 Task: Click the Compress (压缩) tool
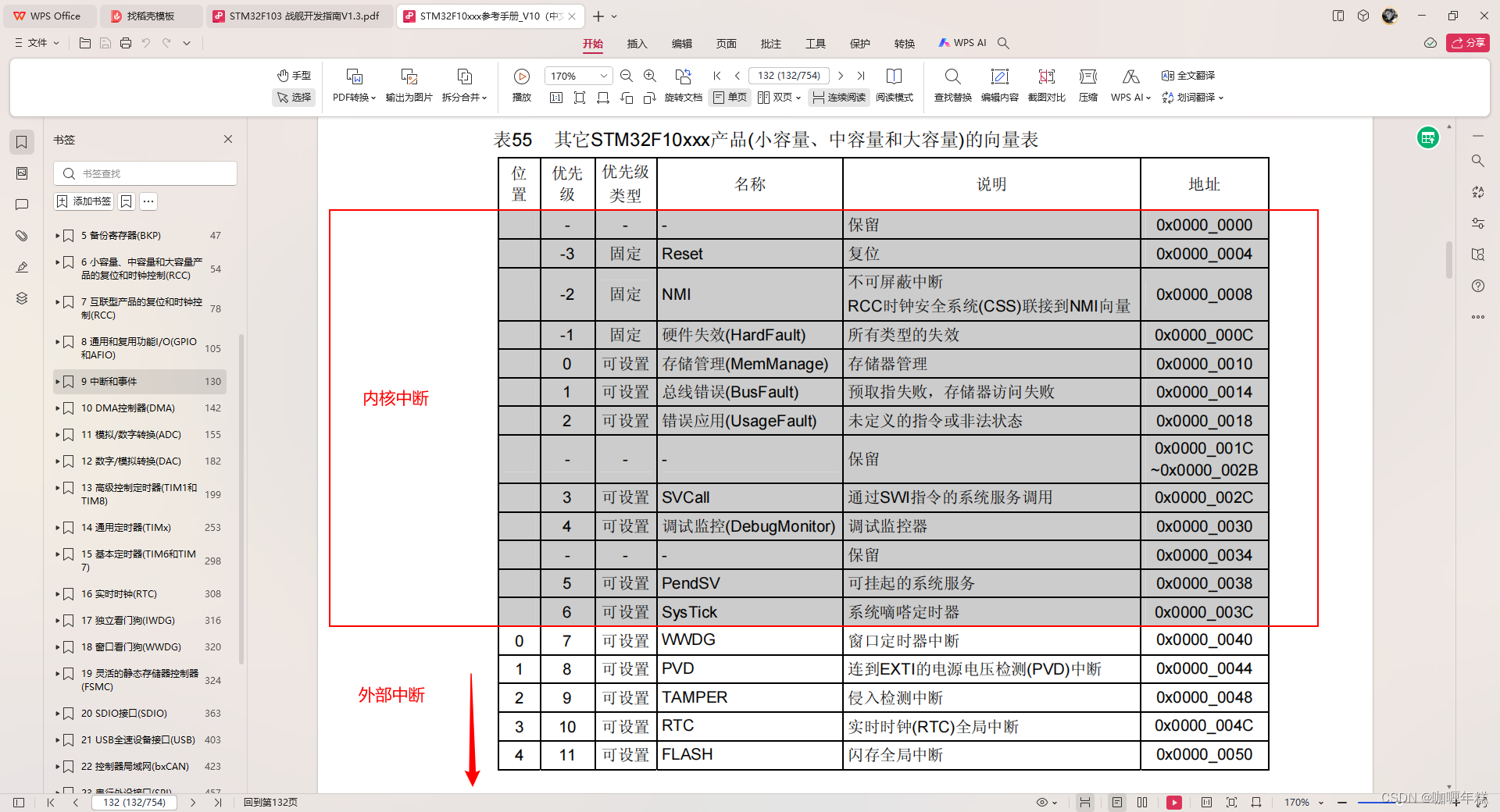(x=1088, y=86)
